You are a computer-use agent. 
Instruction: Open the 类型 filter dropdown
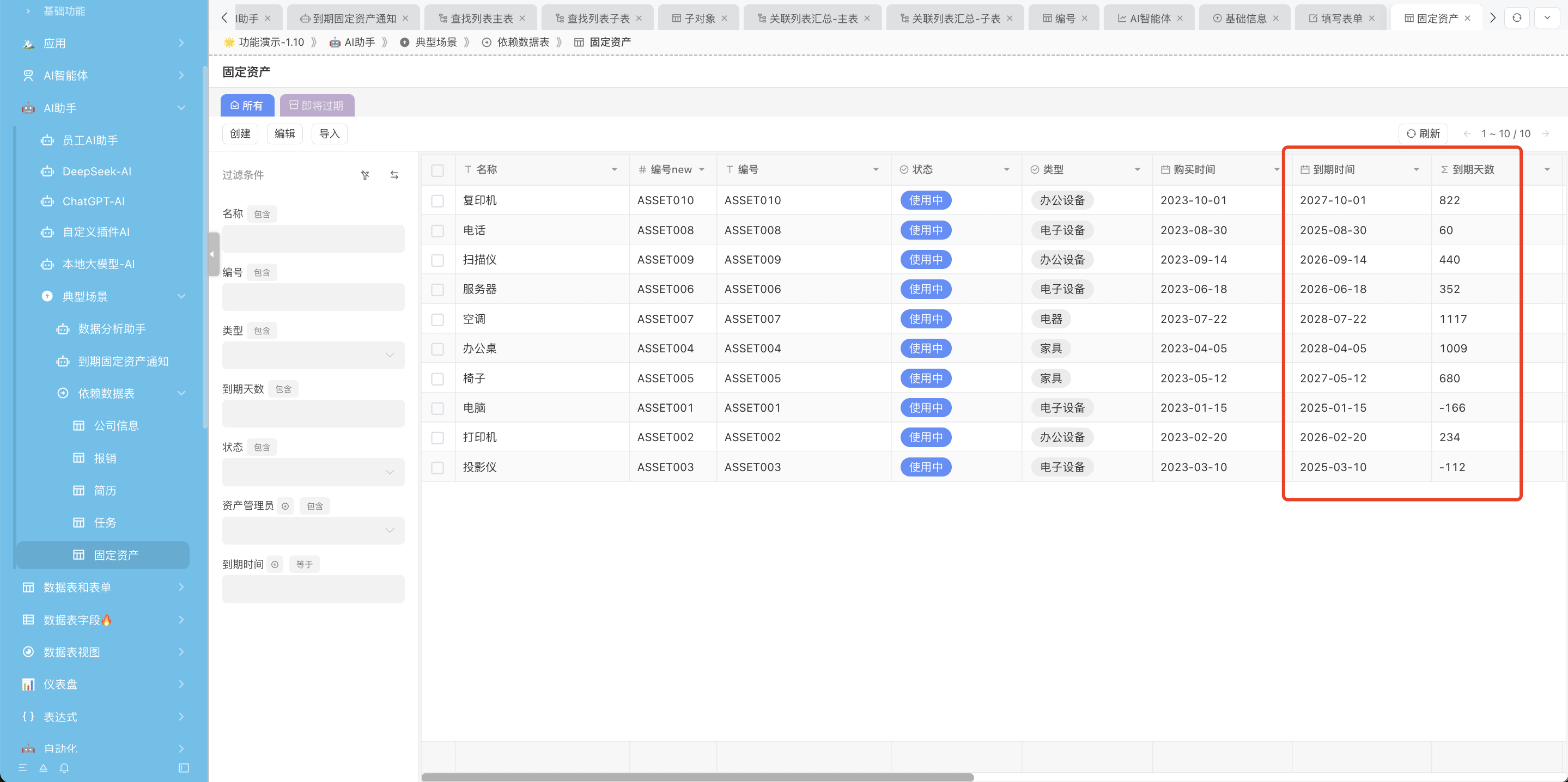pyautogui.click(x=313, y=356)
